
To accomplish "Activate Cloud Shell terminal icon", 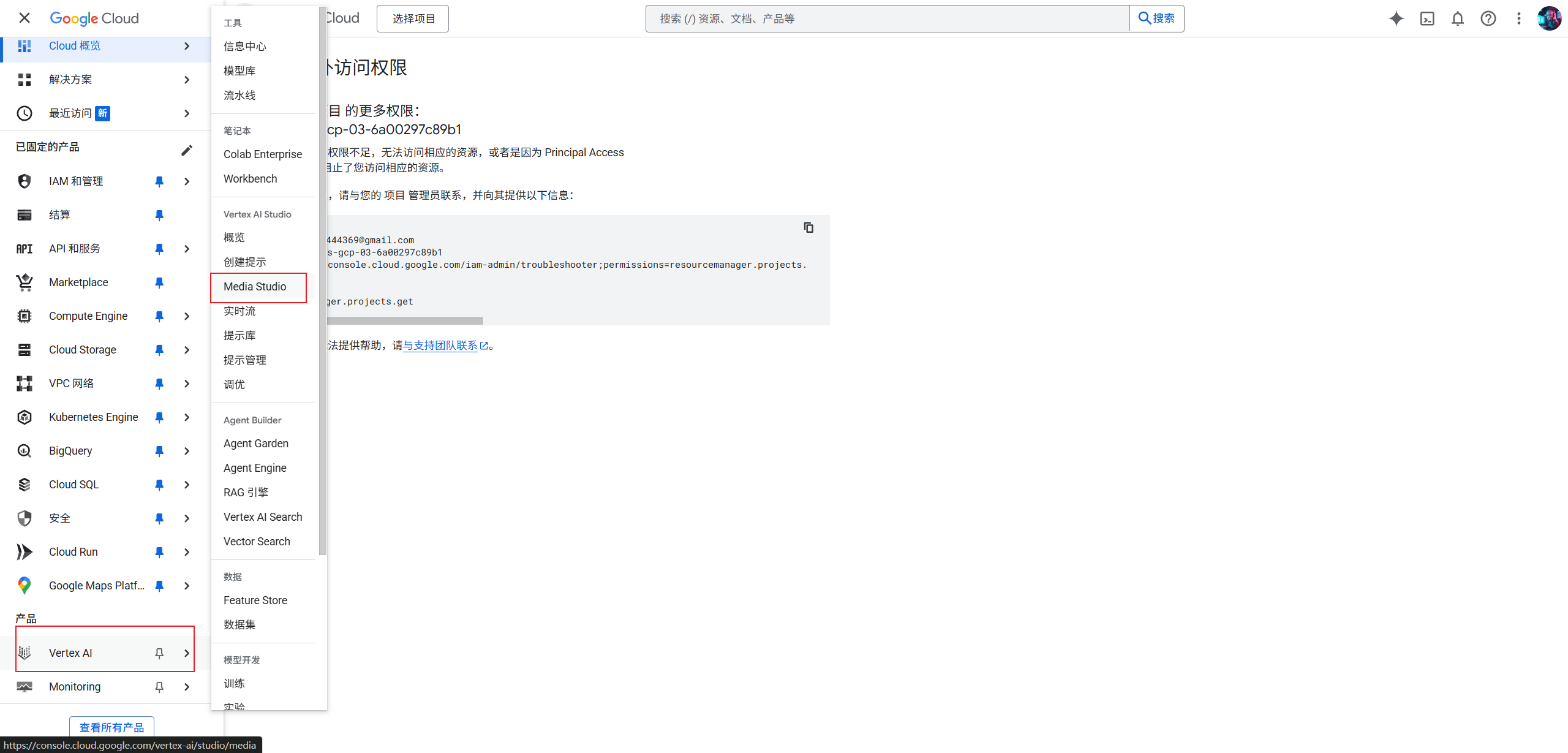I will pyautogui.click(x=1427, y=18).
